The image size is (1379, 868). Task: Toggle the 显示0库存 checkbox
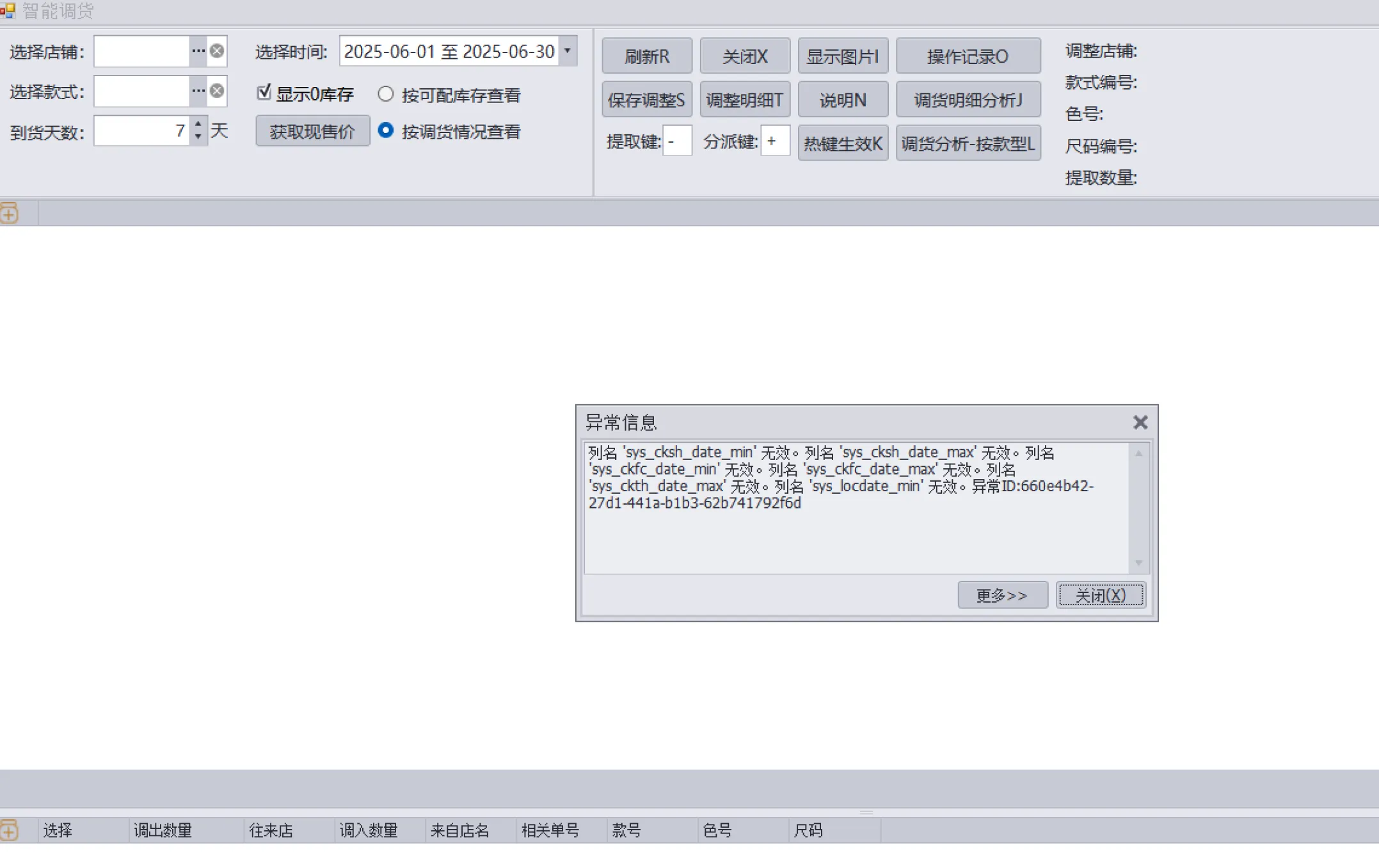click(264, 93)
